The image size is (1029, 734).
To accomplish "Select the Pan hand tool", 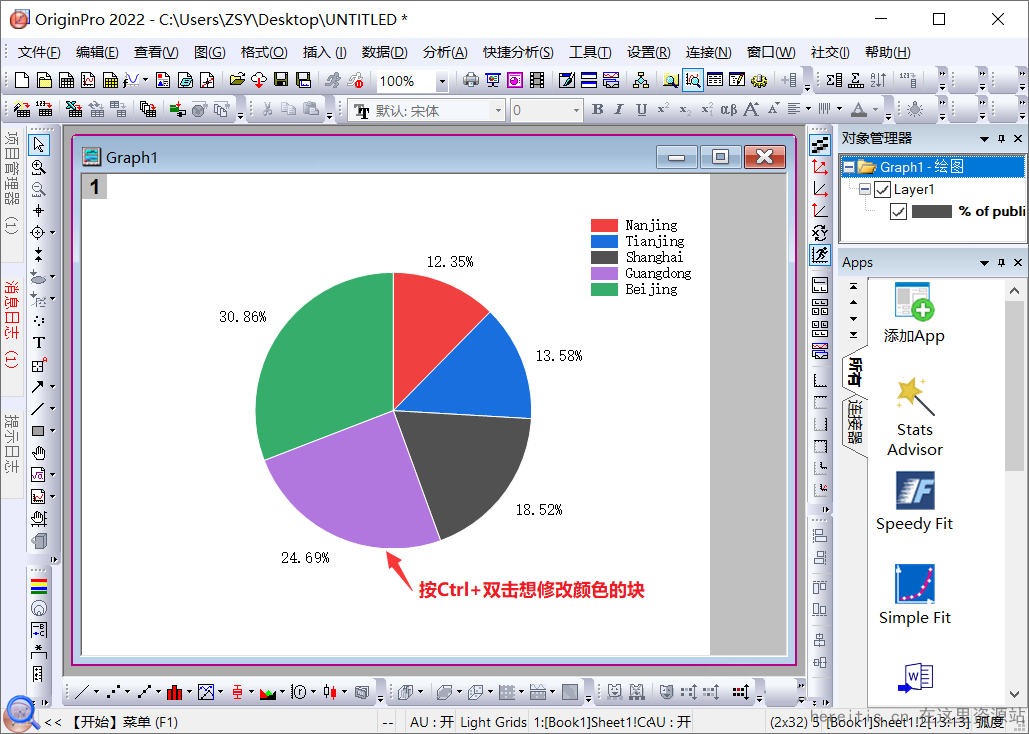I will (x=39, y=453).
